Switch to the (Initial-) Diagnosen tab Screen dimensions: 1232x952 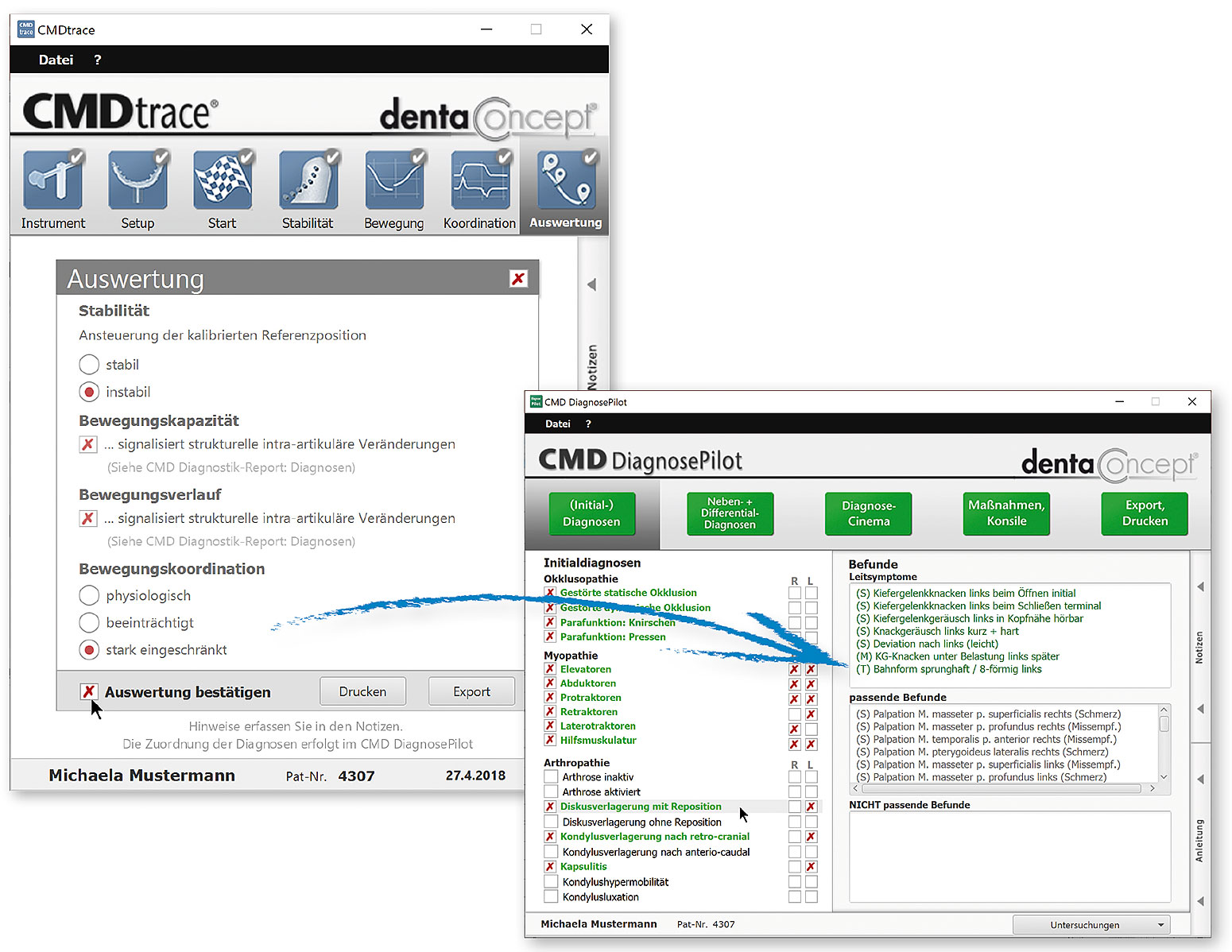(x=591, y=513)
